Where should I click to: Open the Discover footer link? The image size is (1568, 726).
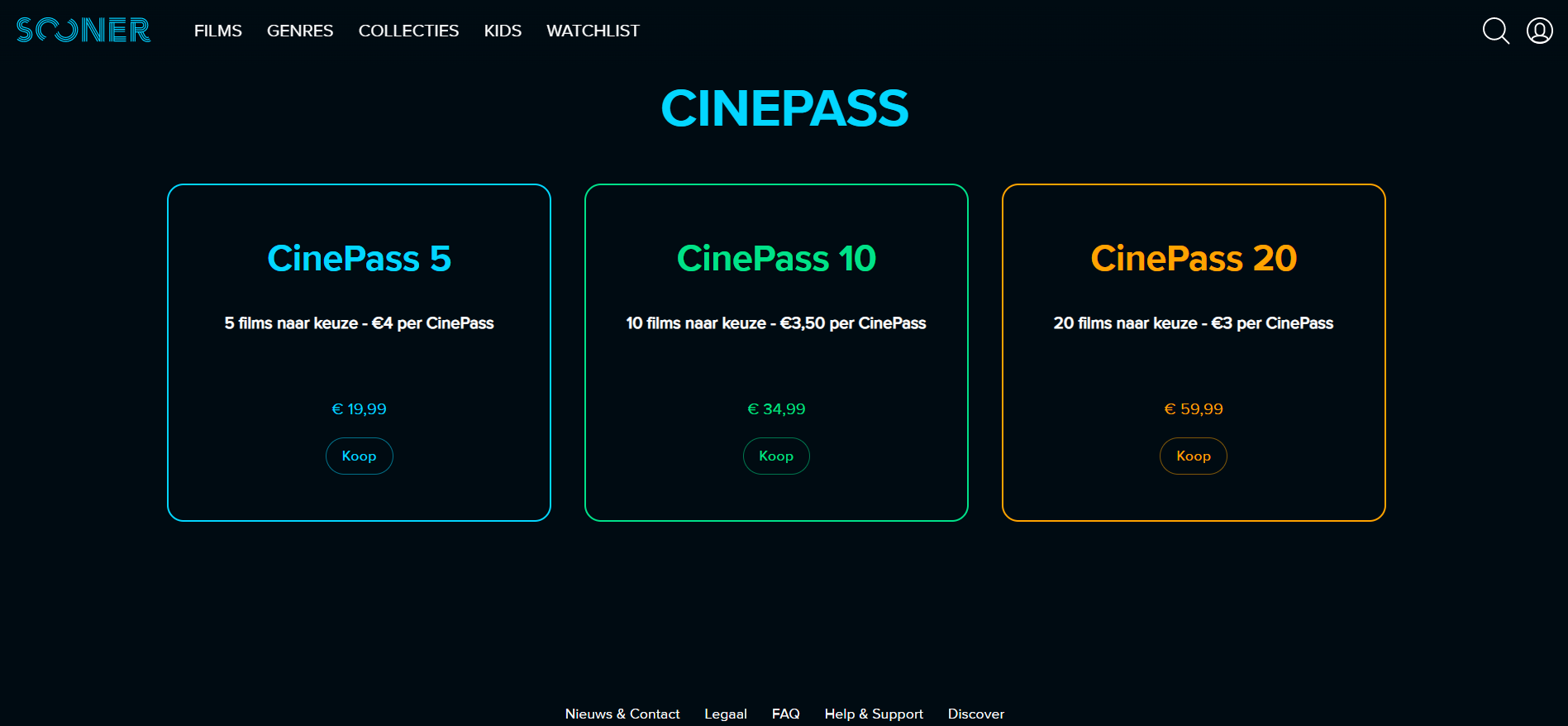pyautogui.click(x=976, y=714)
